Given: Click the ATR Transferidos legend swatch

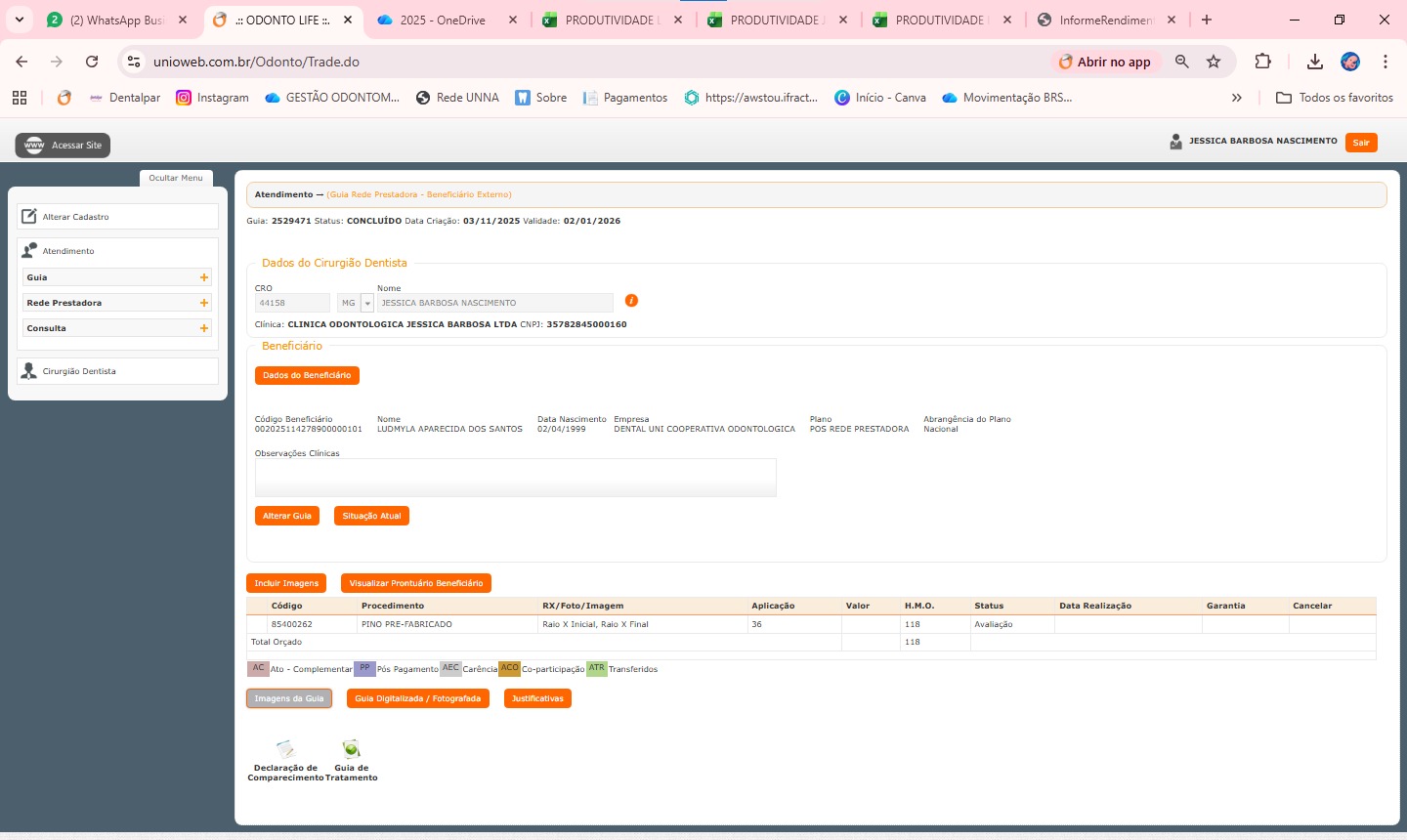Looking at the screenshot, I should tap(597, 669).
